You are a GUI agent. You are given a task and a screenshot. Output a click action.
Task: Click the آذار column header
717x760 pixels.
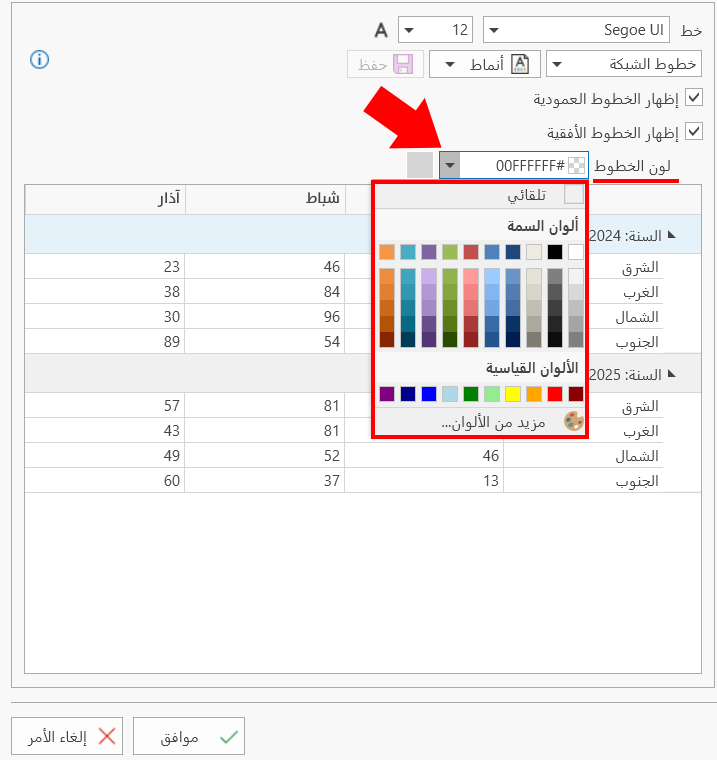pyautogui.click(x=105, y=199)
